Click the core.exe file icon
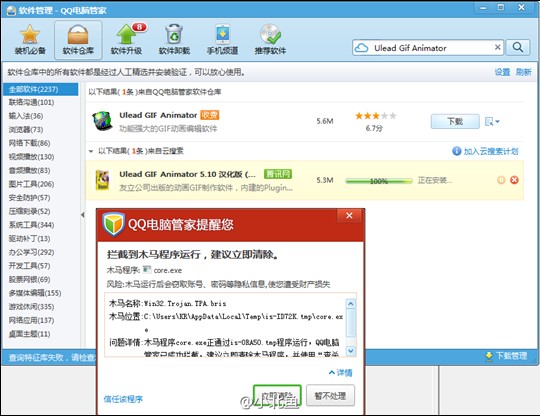The width and height of the screenshot is (540, 416). click(147, 269)
